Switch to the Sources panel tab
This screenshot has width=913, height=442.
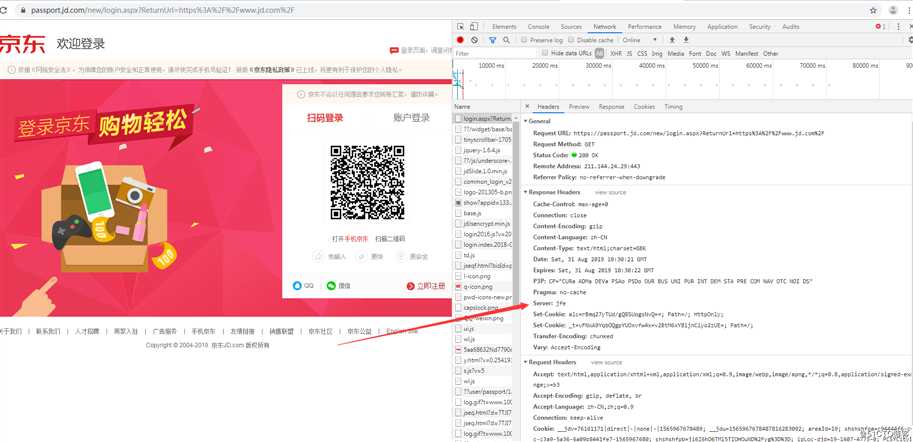(571, 27)
